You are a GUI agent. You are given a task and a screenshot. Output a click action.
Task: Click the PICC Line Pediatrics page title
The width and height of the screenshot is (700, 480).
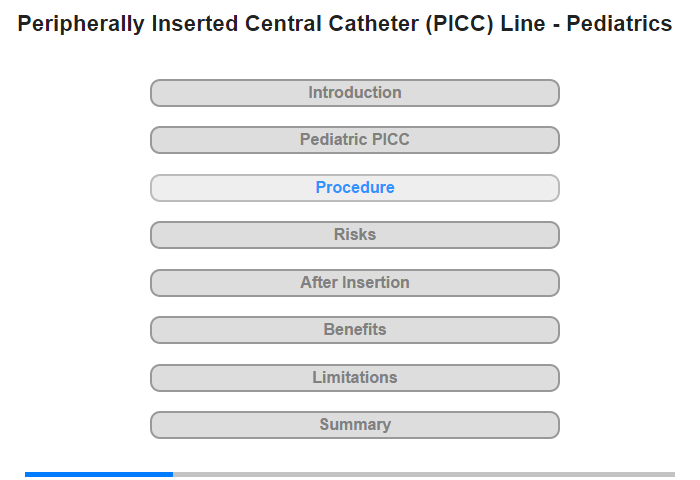[x=345, y=24]
